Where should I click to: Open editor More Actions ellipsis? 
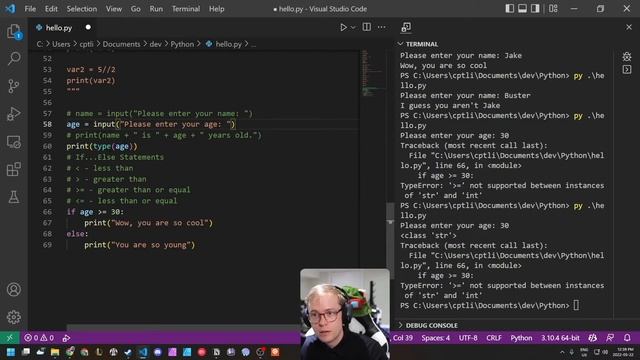[382, 27]
